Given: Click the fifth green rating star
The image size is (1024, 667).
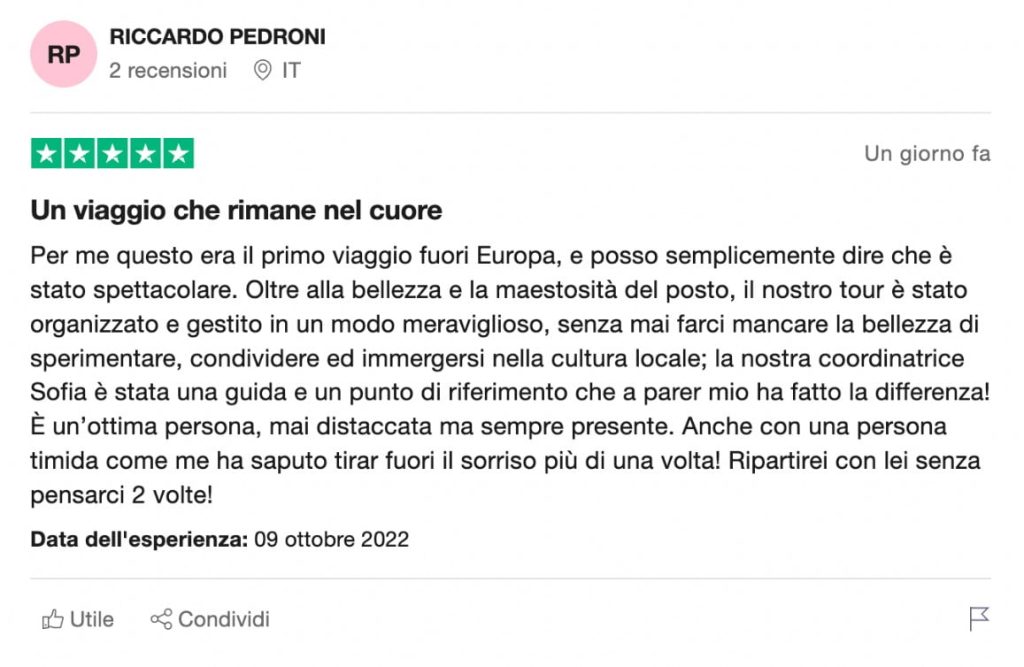Looking at the screenshot, I should coord(178,154).
